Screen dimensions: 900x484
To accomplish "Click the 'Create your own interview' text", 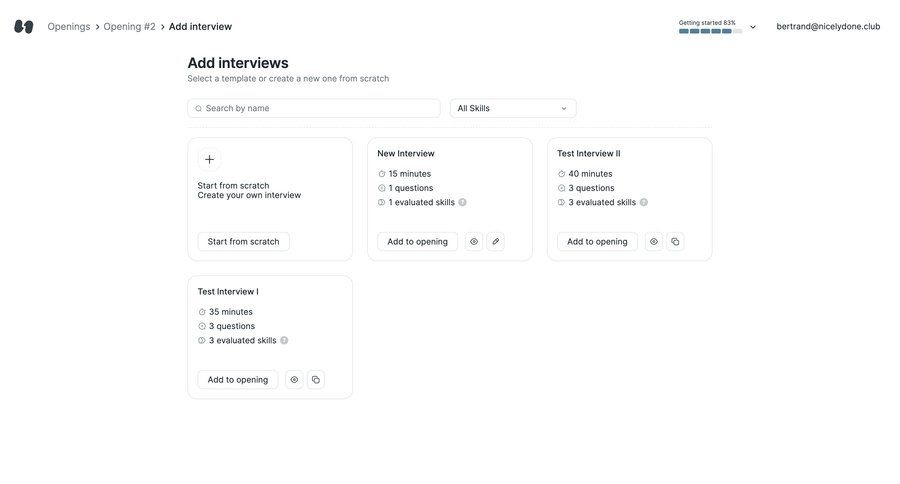I will click(x=249, y=195).
